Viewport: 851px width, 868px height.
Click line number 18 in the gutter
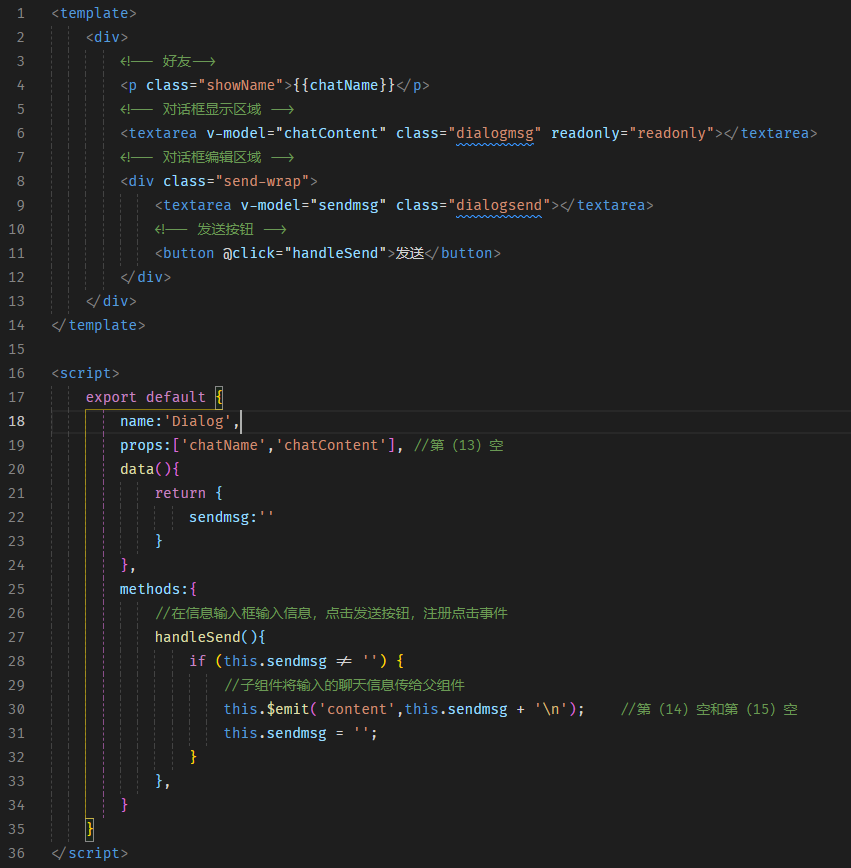click(x=17, y=421)
